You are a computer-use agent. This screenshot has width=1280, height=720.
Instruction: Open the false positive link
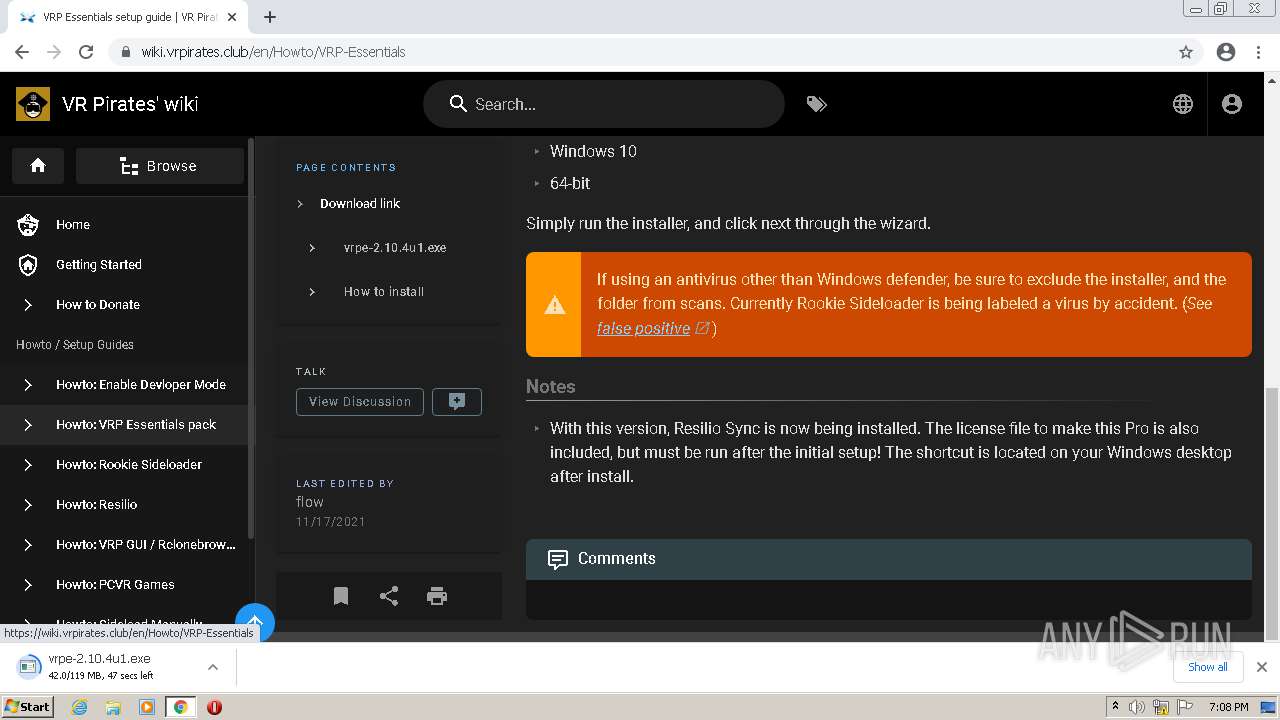click(x=644, y=328)
